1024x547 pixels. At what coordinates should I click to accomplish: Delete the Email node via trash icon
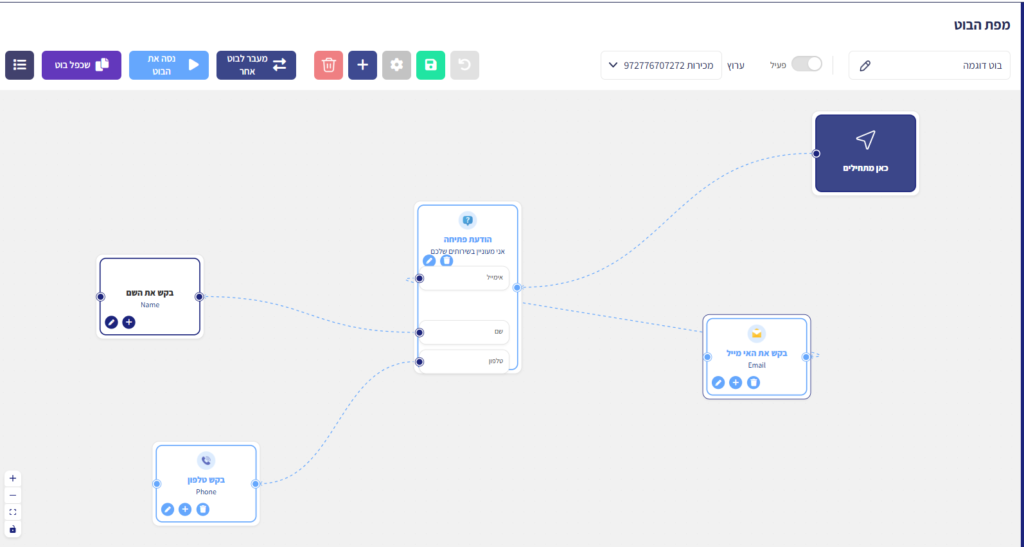click(753, 383)
